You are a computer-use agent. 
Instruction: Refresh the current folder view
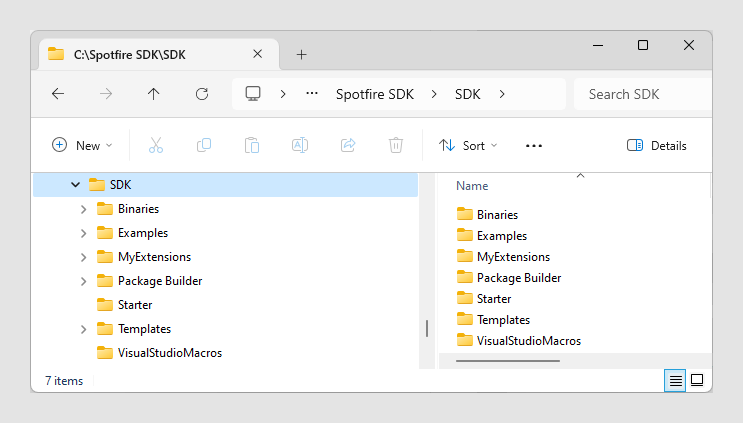click(x=202, y=94)
